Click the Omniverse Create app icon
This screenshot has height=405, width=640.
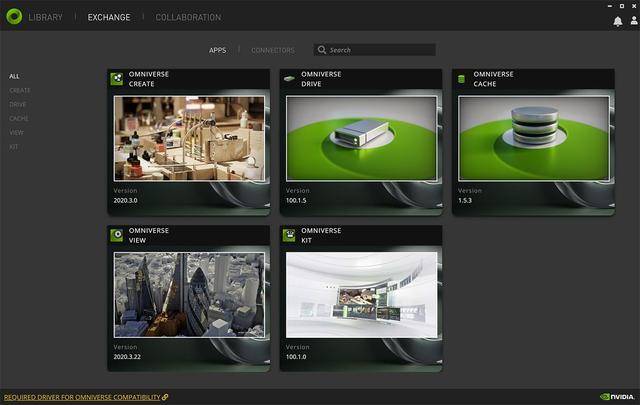coord(118,78)
